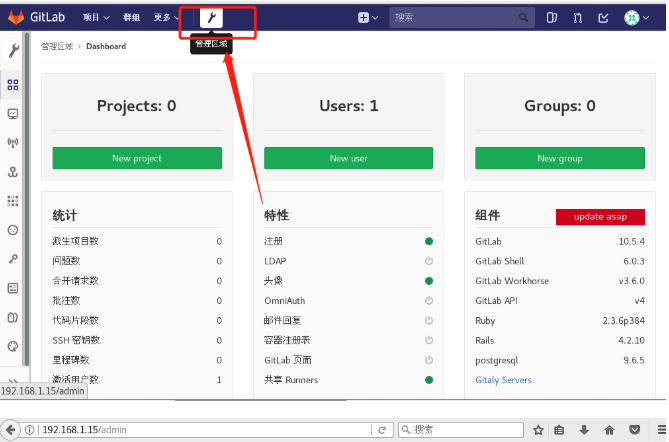Screen dimensions: 669x442
Task: Open issues icon in top navbar
Action: coord(552,18)
